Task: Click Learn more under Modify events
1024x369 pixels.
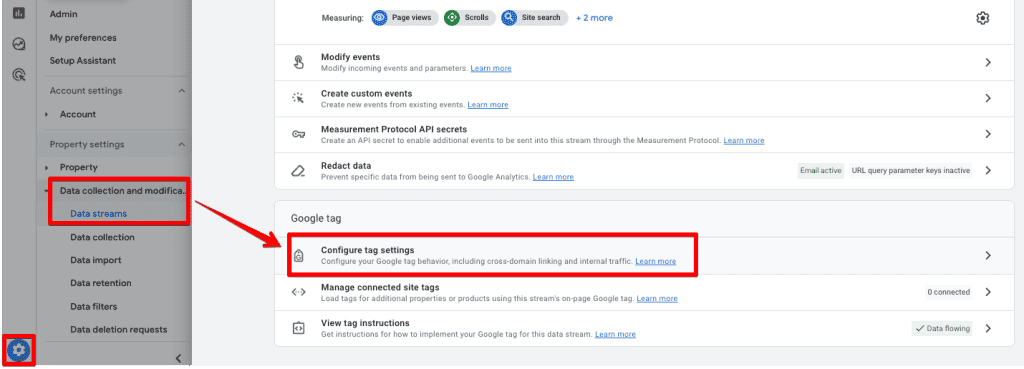Action: (x=491, y=69)
